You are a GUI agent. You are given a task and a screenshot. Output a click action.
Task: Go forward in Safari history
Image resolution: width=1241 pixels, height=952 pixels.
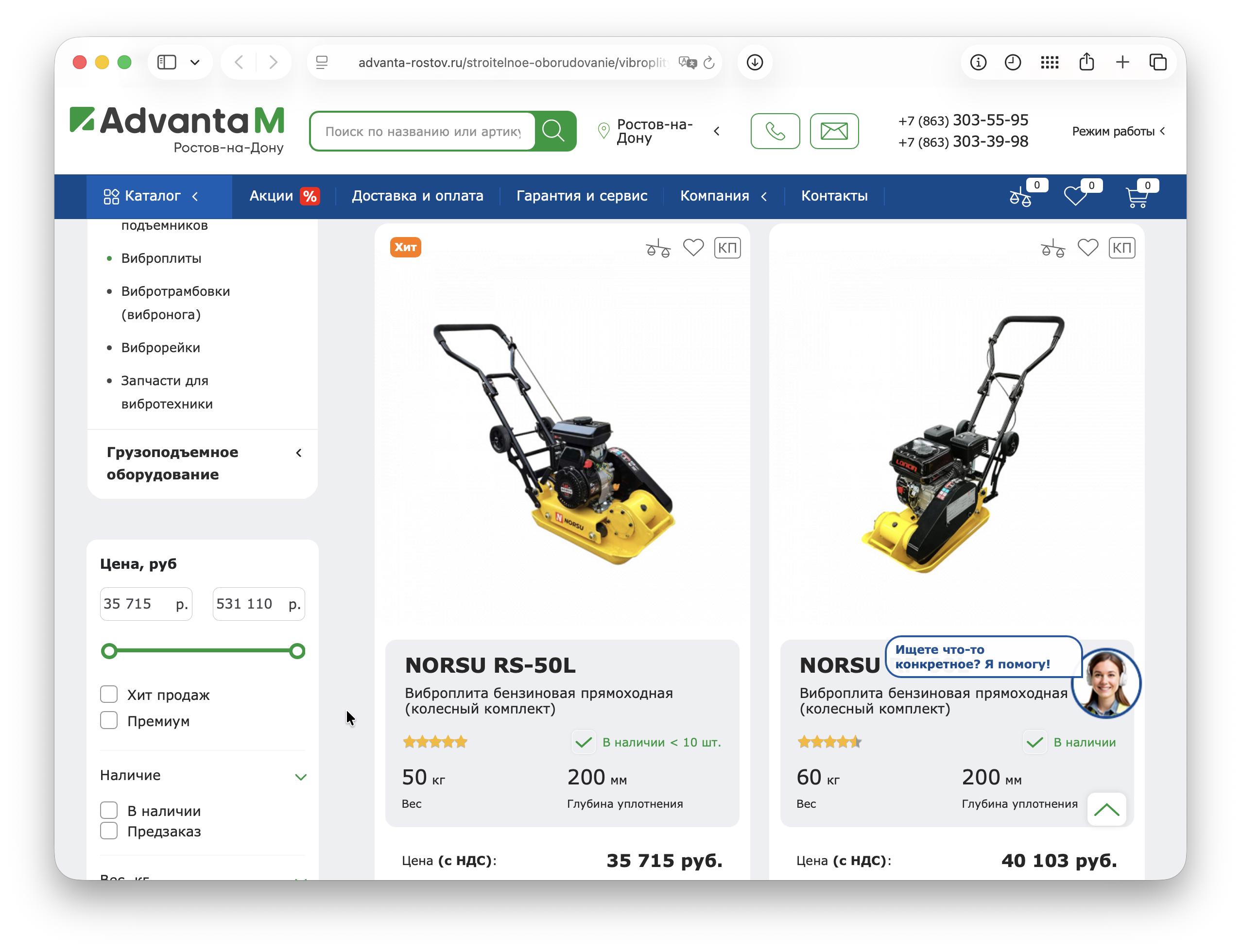click(x=273, y=62)
